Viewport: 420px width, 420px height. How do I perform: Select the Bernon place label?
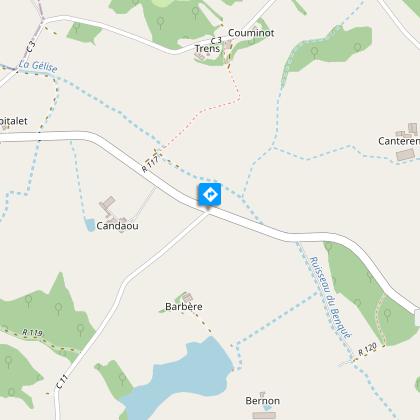coord(263,401)
